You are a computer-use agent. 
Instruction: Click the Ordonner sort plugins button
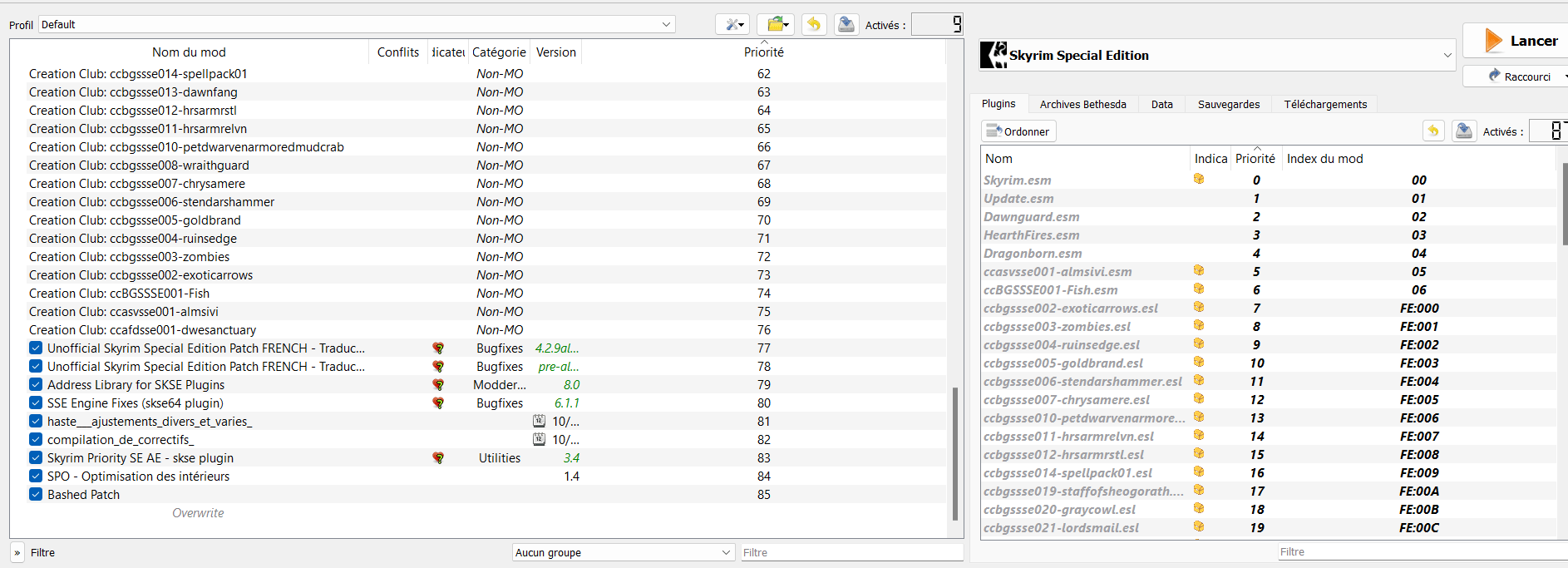(1018, 131)
